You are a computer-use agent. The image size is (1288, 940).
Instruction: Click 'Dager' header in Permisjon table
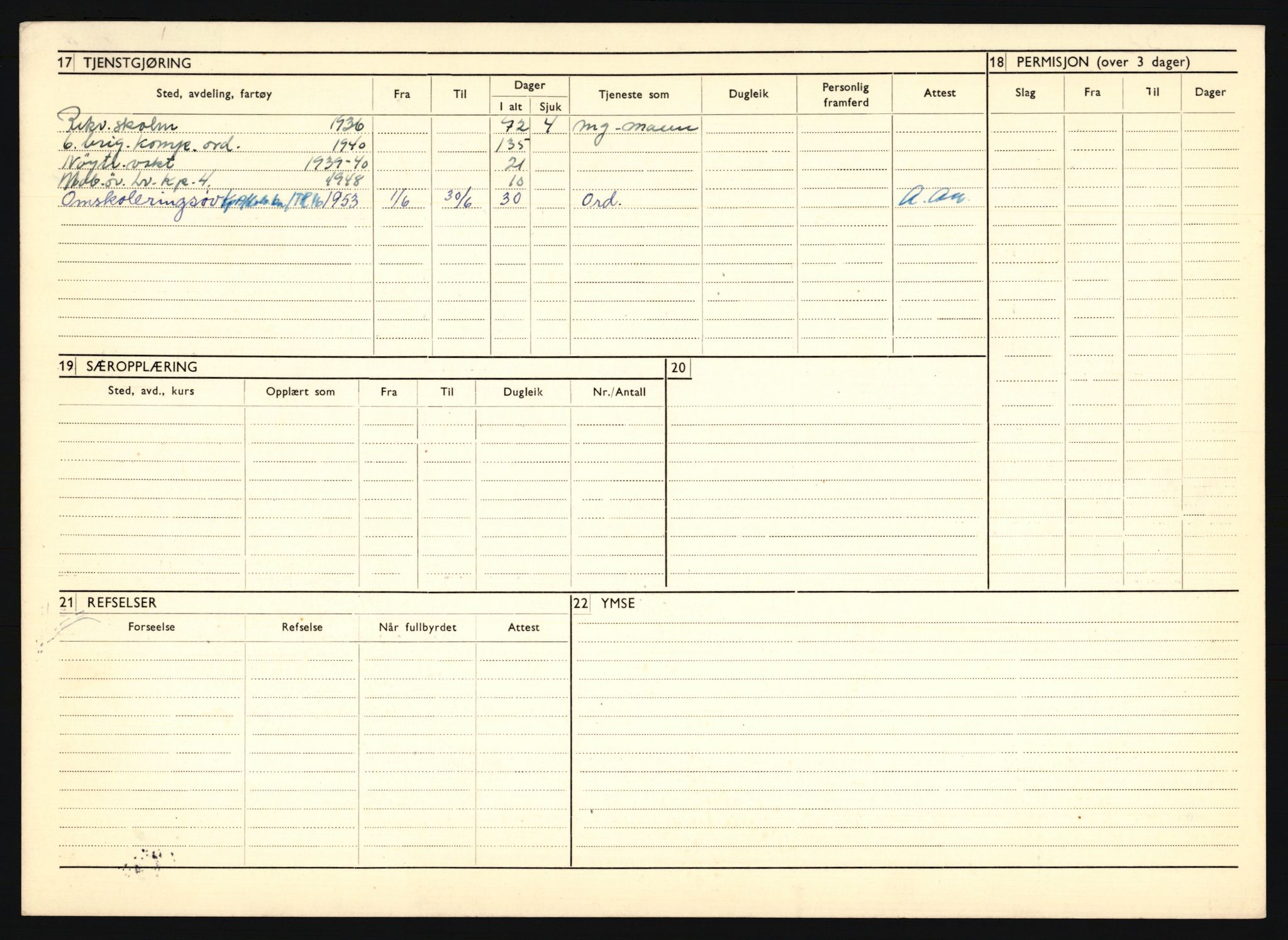tap(1210, 92)
